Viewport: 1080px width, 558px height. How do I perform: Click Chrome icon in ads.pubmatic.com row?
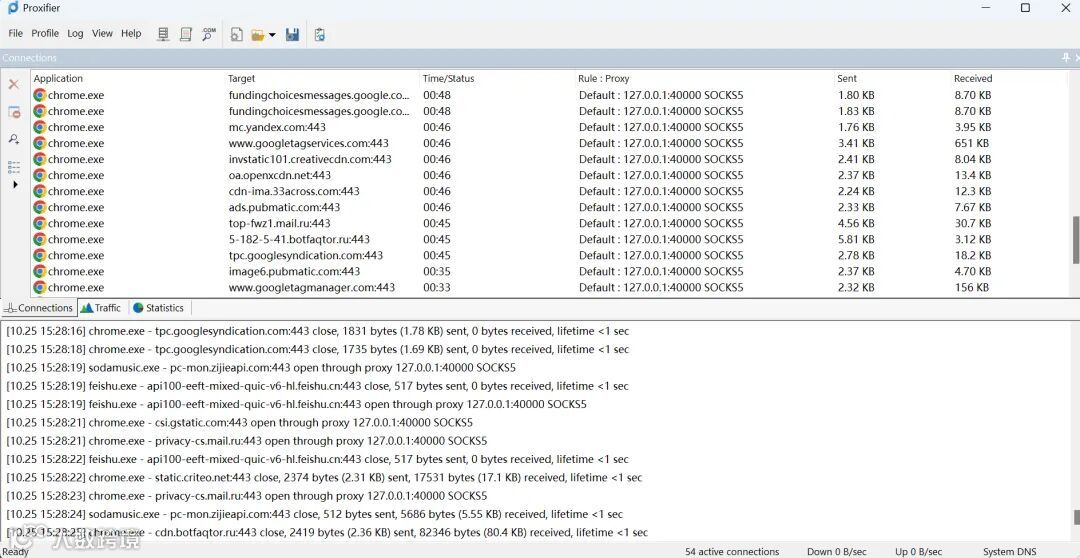pyautogui.click(x=40, y=207)
